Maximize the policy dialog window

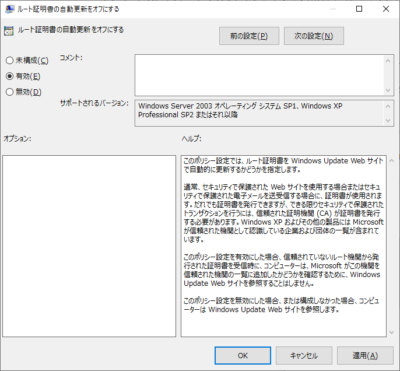pos(359,9)
